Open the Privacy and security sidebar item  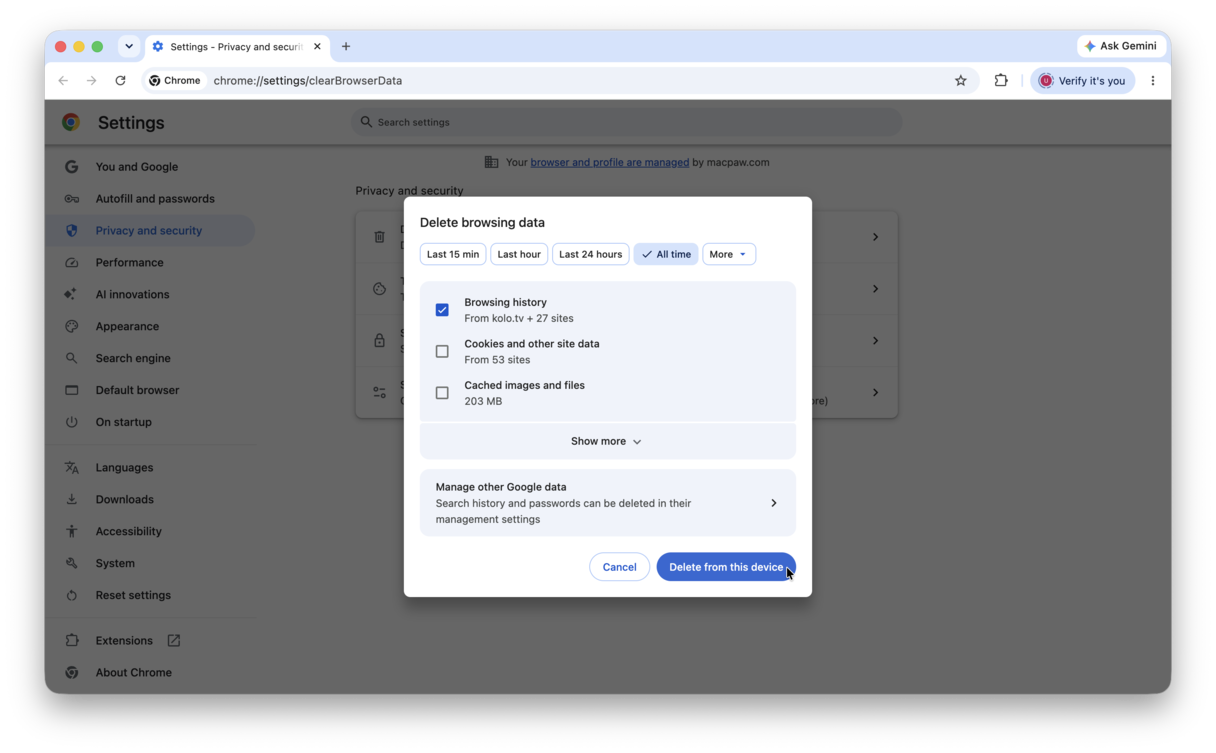150,231
